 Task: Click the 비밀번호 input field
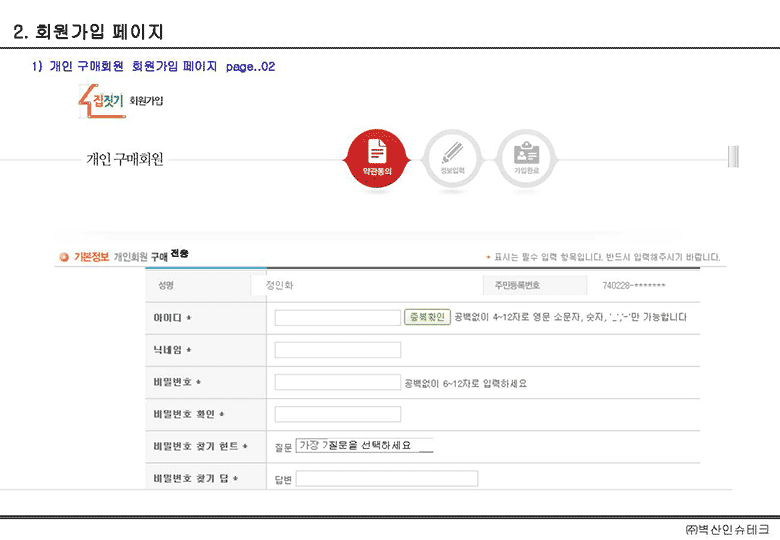[x=337, y=382]
